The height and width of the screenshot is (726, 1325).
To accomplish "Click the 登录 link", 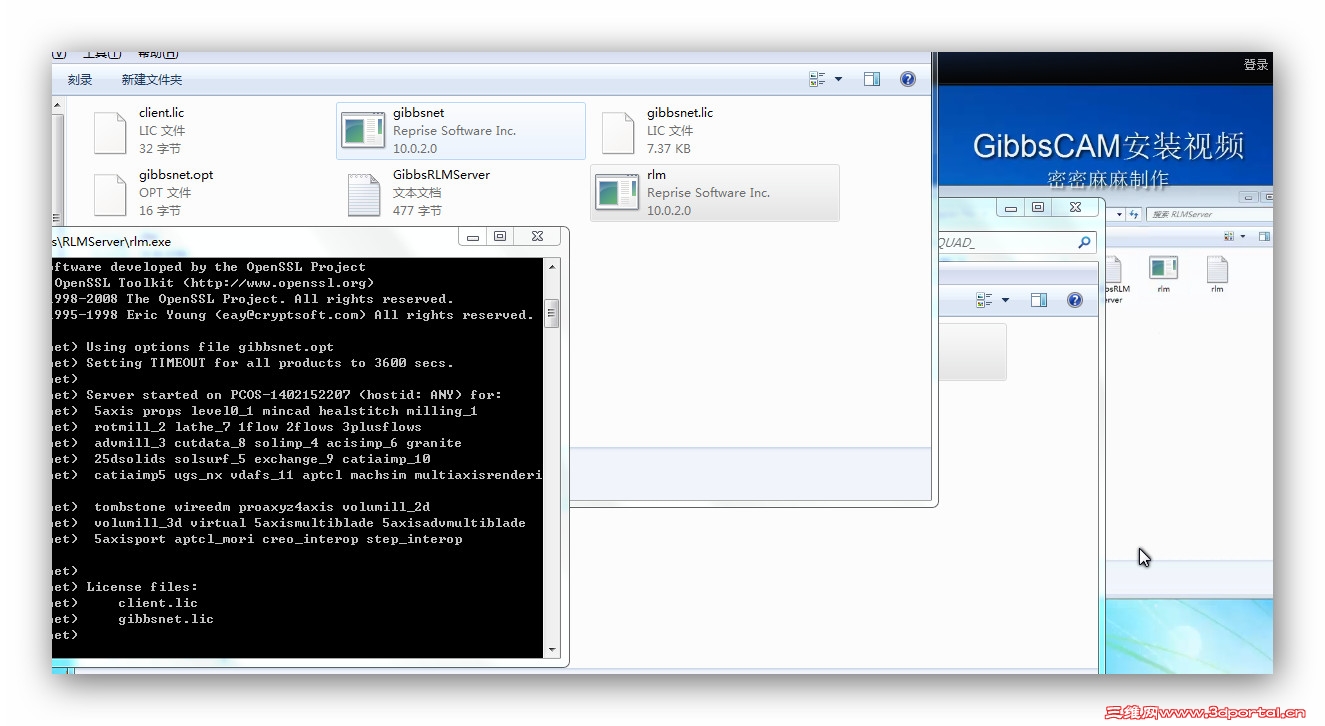I will 1256,65.
